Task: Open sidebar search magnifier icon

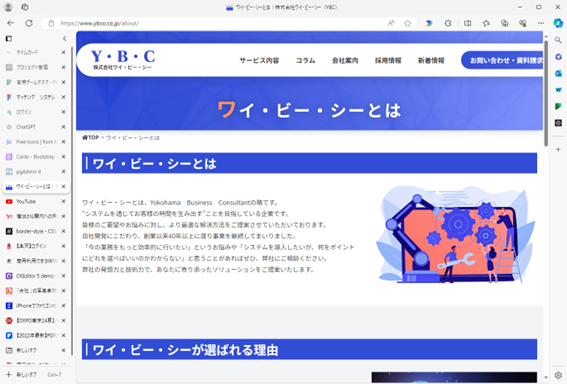Action: click(558, 40)
